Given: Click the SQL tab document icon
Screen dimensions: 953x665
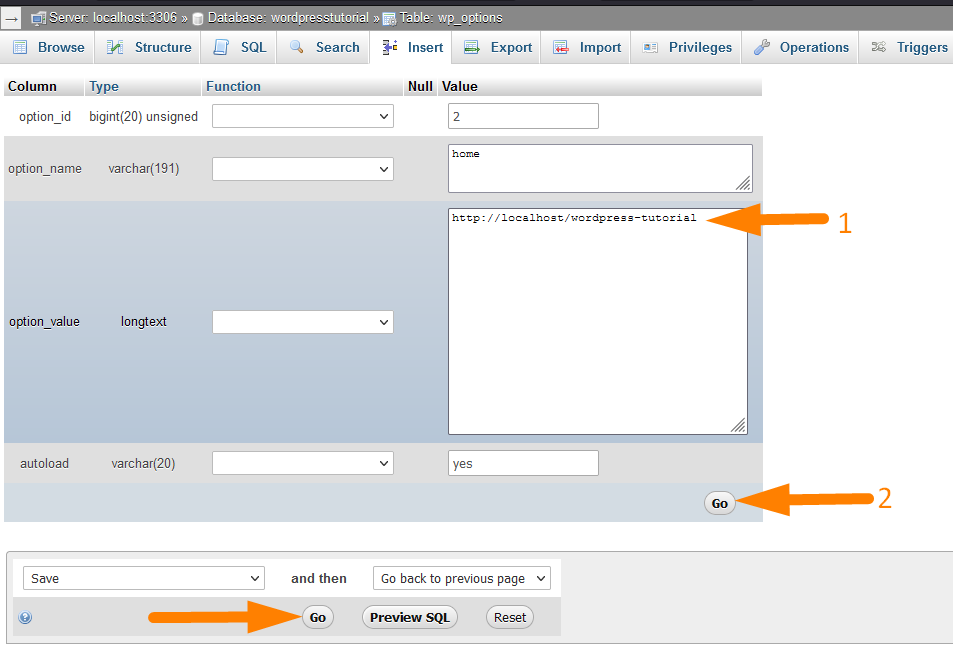Looking at the screenshot, I should click(x=221, y=47).
